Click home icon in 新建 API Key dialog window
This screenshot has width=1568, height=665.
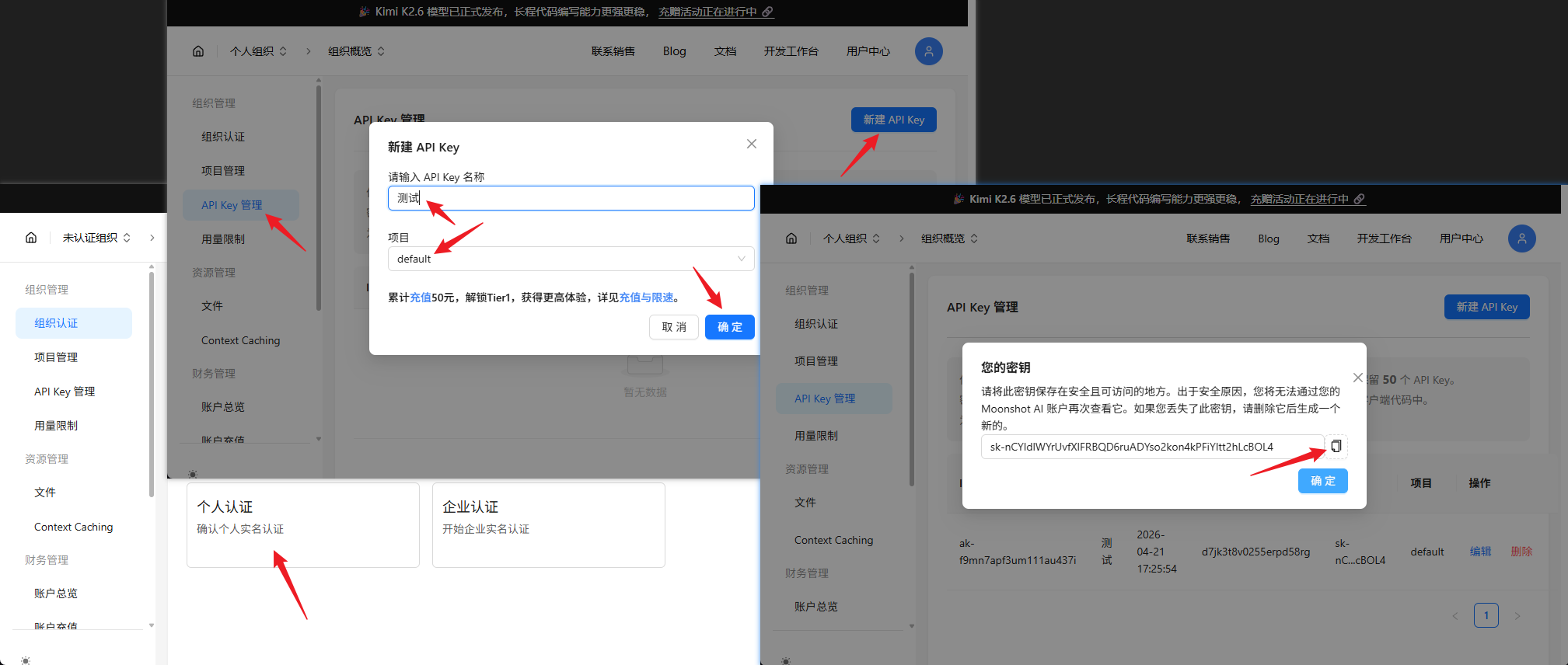tap(198, 51)
